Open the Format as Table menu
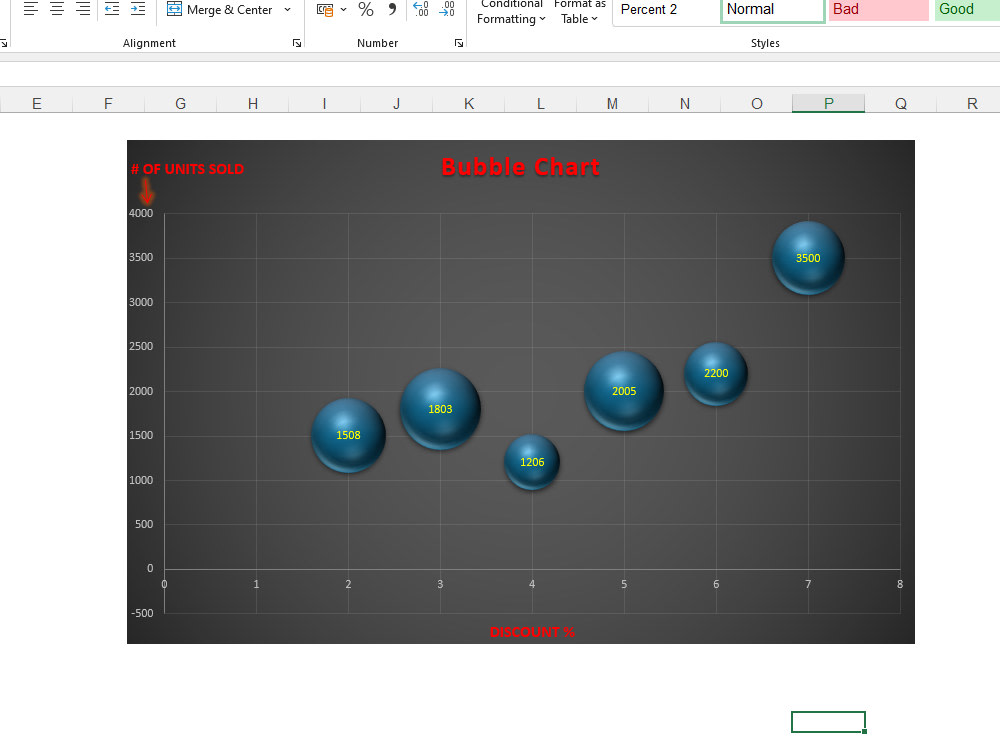This screenshot has width=1000, height=750. 579,12
